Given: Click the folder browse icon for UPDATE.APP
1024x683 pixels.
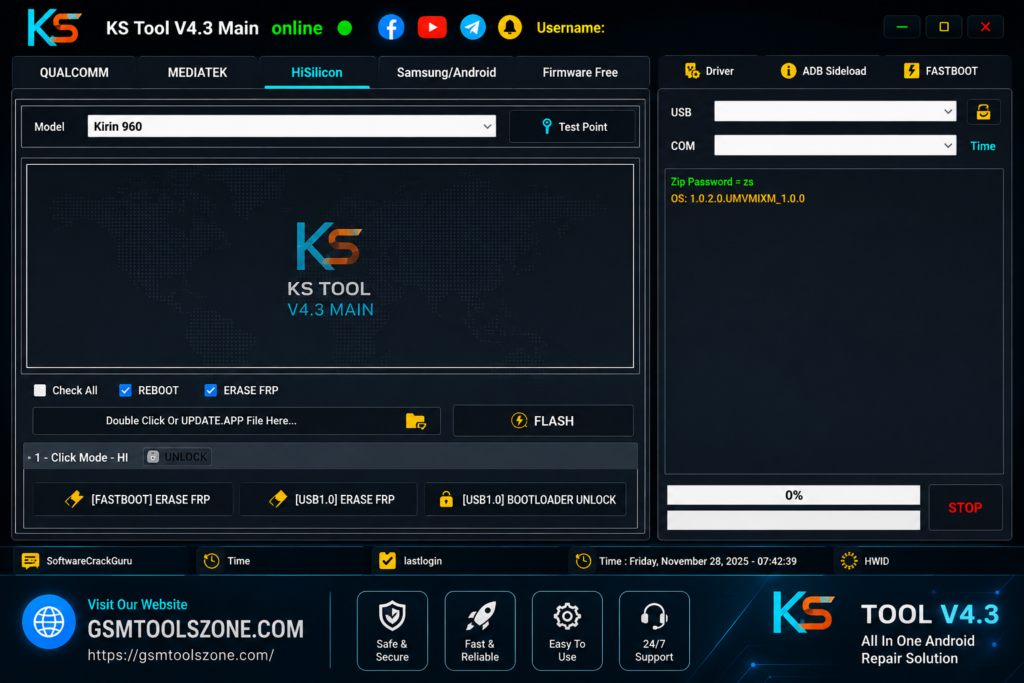Looking at the screenshot, I should [415, 421].
